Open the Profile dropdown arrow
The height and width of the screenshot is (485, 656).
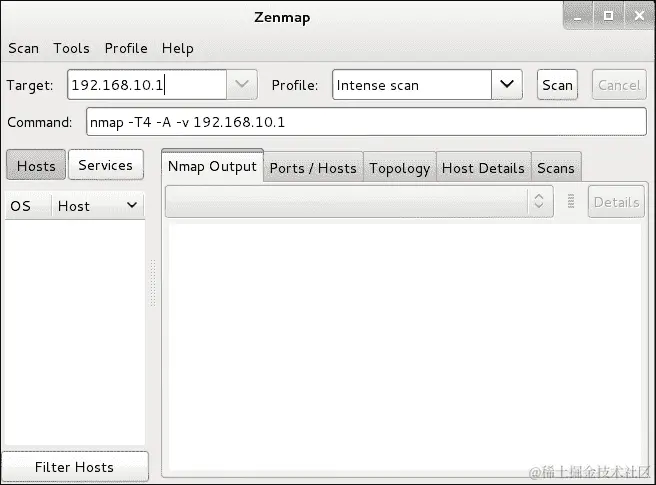pyautogui.click(x=507, y=85)
